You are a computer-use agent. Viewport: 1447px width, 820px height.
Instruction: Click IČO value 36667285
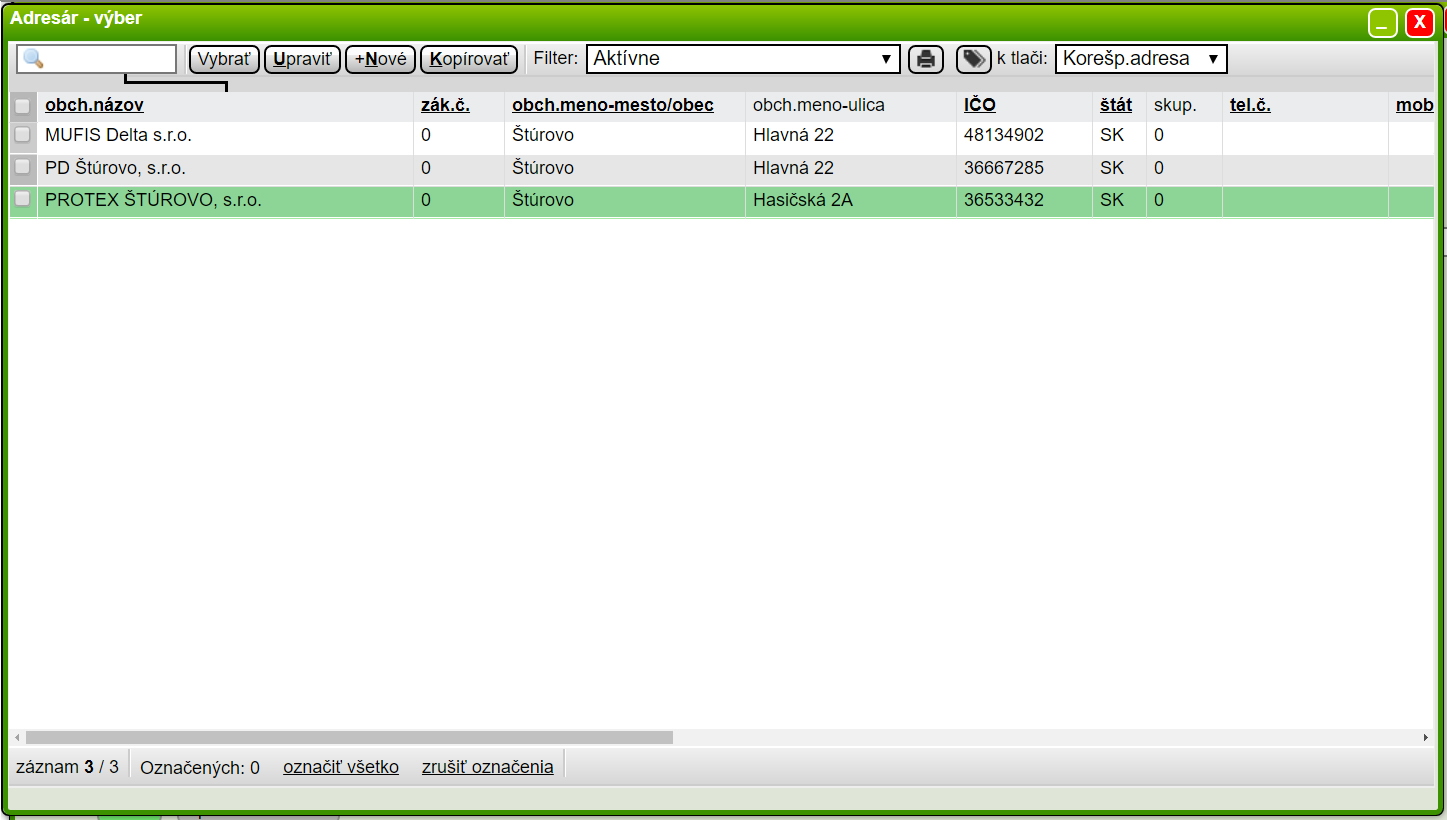[x=1004, y=168]
